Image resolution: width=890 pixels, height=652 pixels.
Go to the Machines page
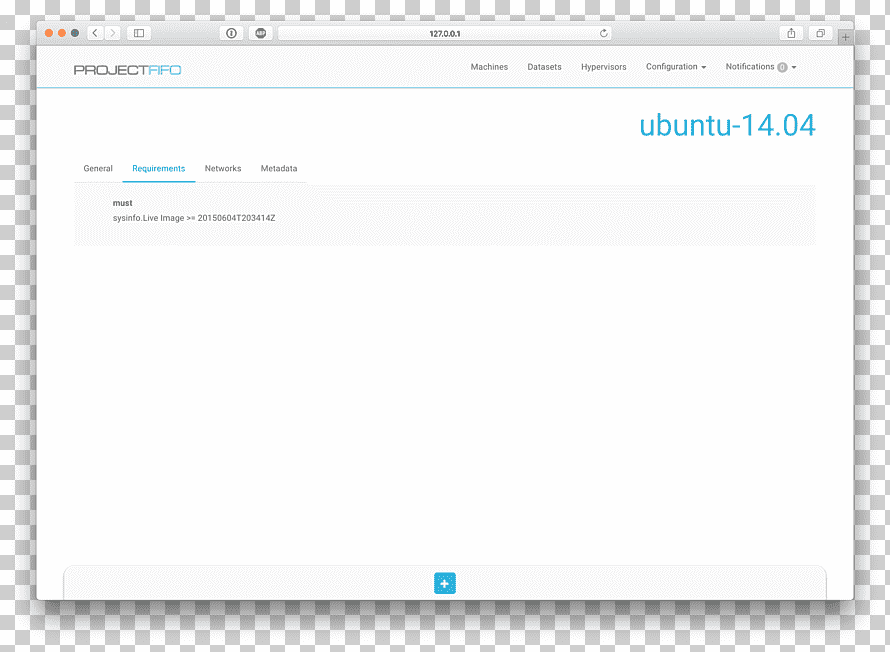tap(489, 66)
